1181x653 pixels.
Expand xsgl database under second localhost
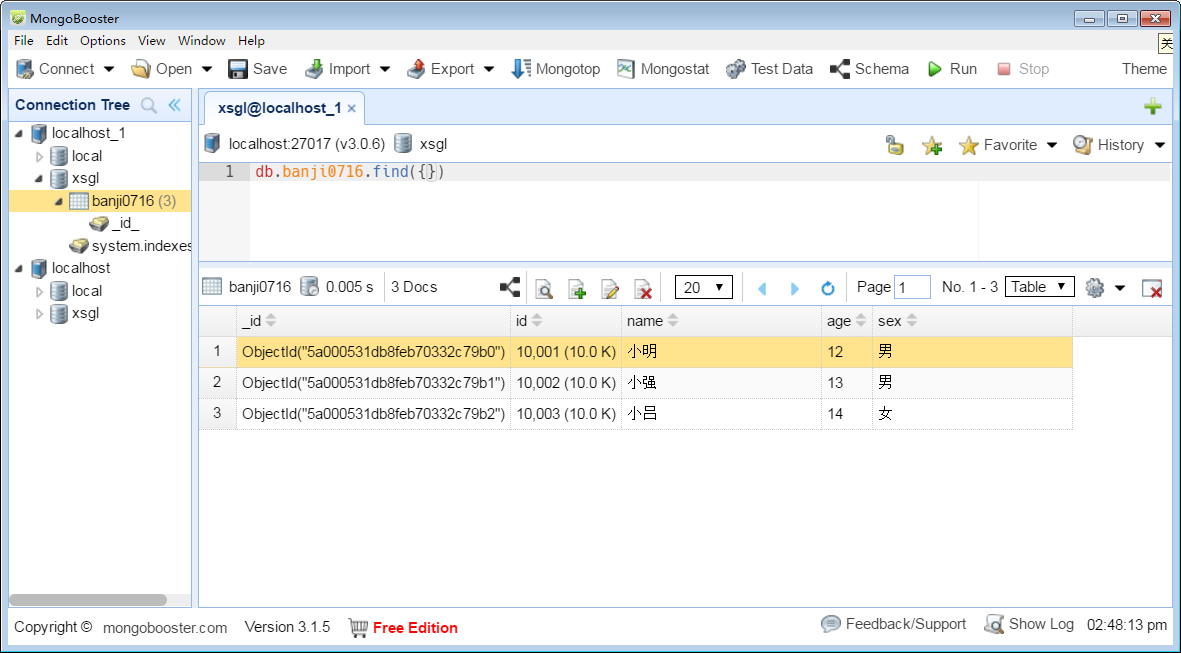(x=40, y=314)
